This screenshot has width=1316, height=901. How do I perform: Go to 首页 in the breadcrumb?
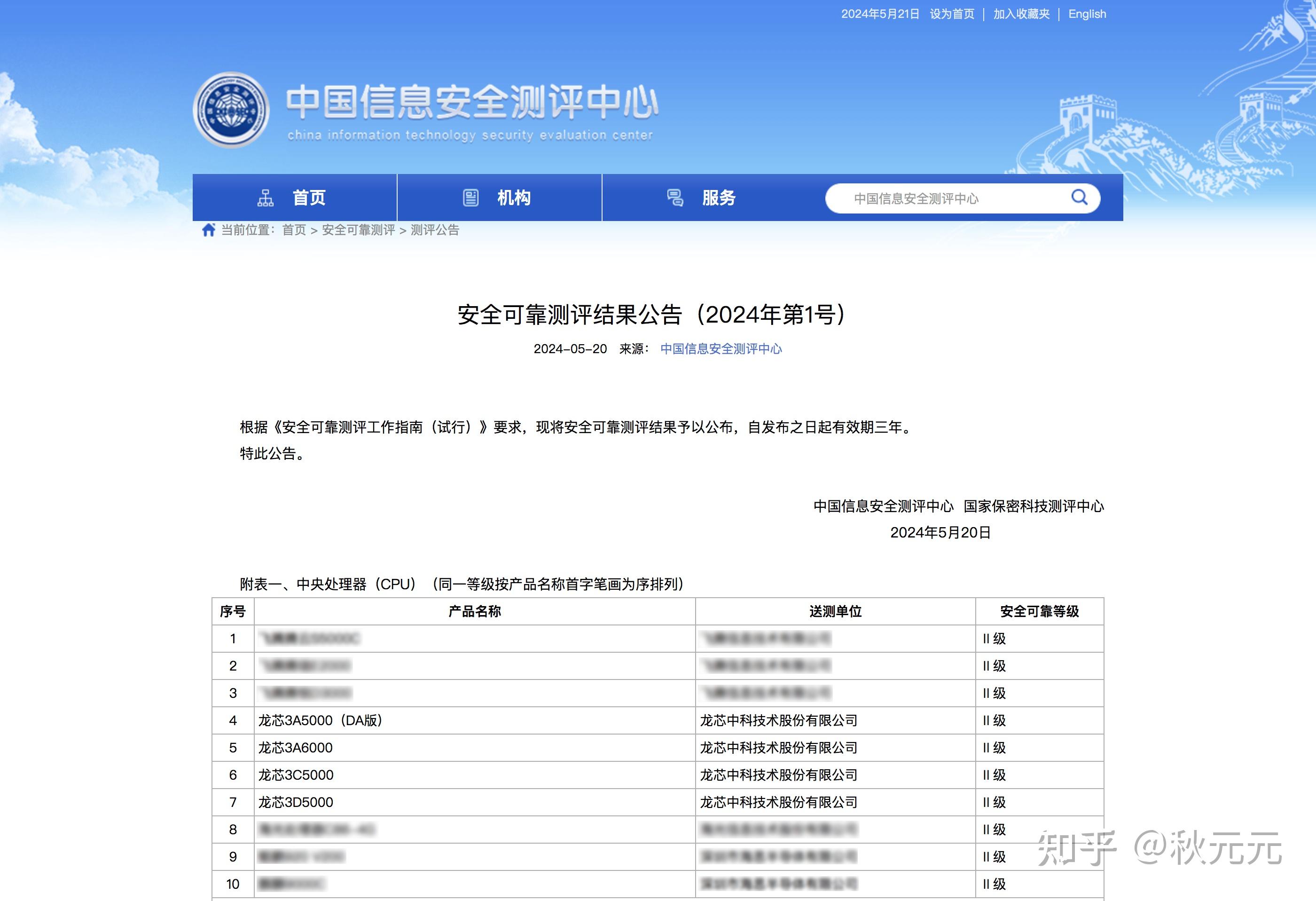click(x=294, y=230)
